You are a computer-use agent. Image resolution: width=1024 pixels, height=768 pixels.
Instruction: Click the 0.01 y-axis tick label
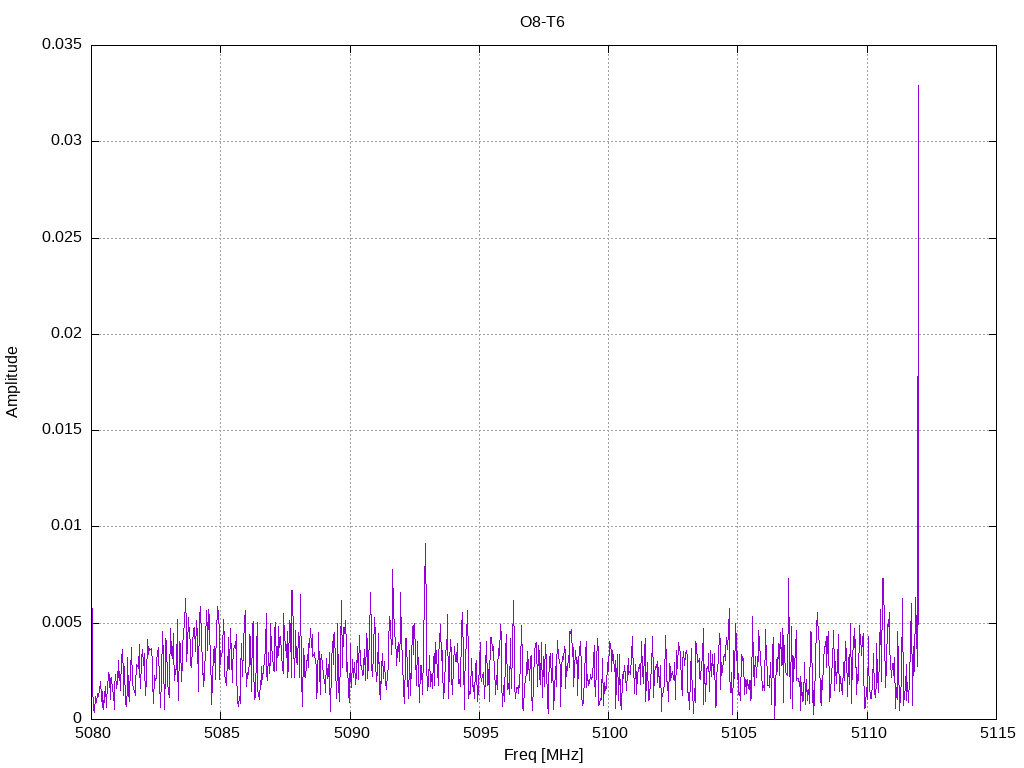point(65,526)
